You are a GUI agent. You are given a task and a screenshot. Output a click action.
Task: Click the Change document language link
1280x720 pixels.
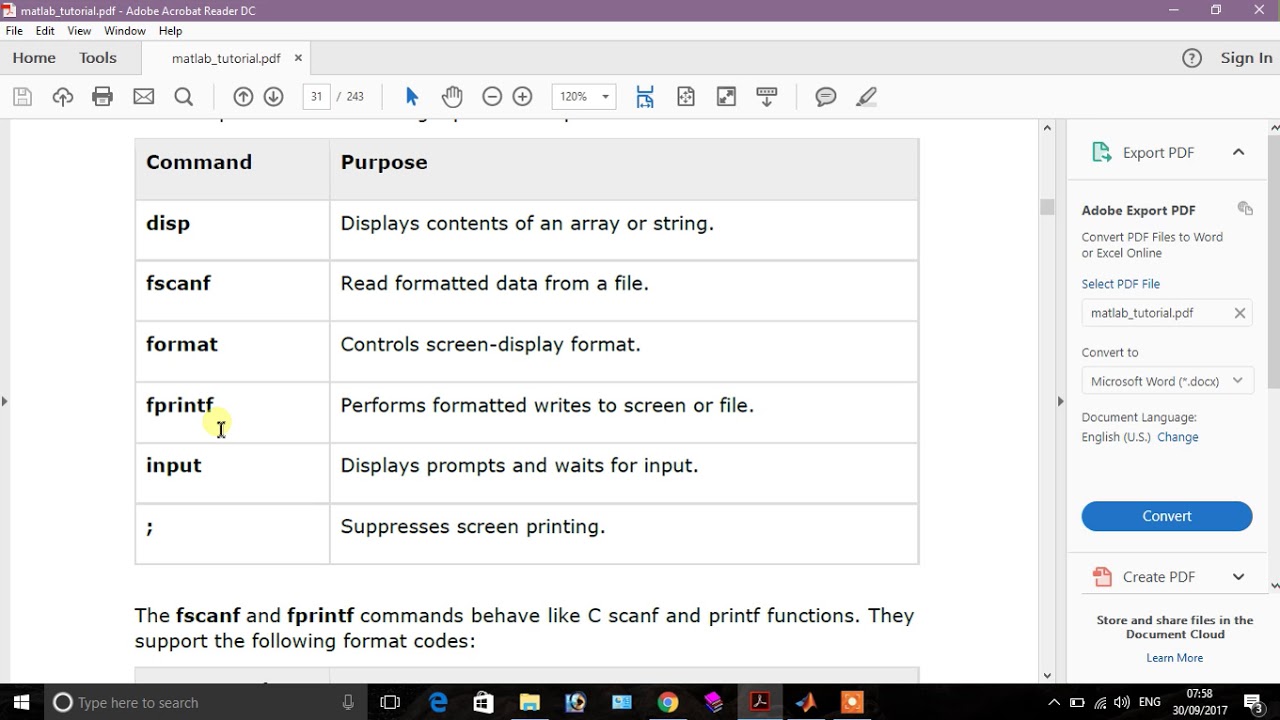pyautogui.click(x=1178, y=437)
